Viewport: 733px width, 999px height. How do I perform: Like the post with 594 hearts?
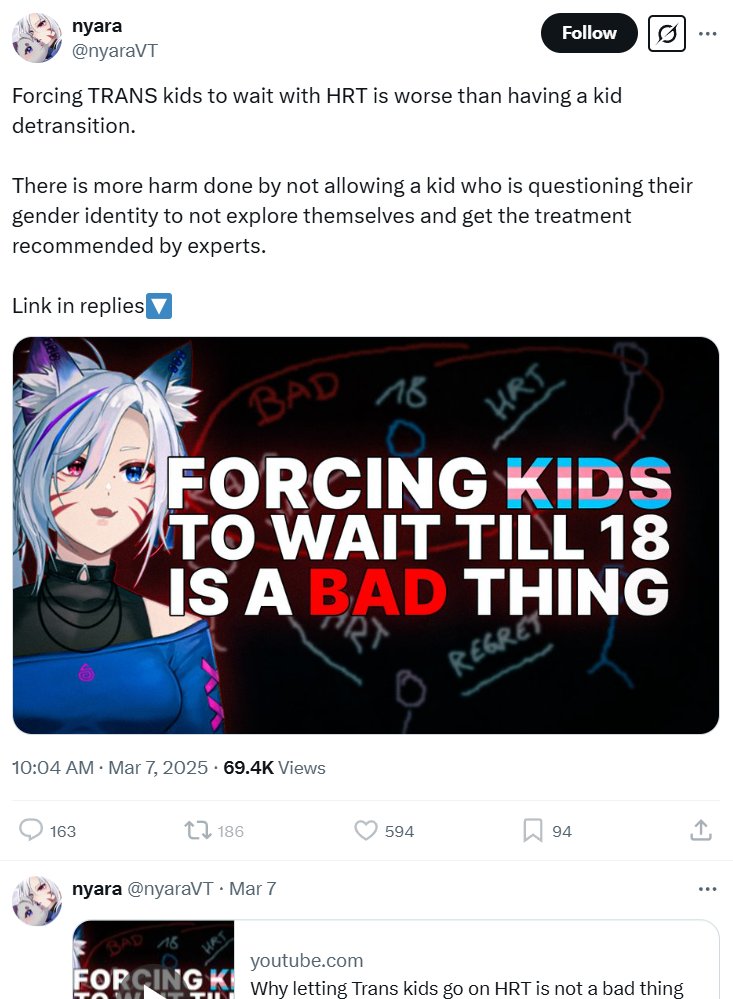pyautogui.click(x=366, y=831)
